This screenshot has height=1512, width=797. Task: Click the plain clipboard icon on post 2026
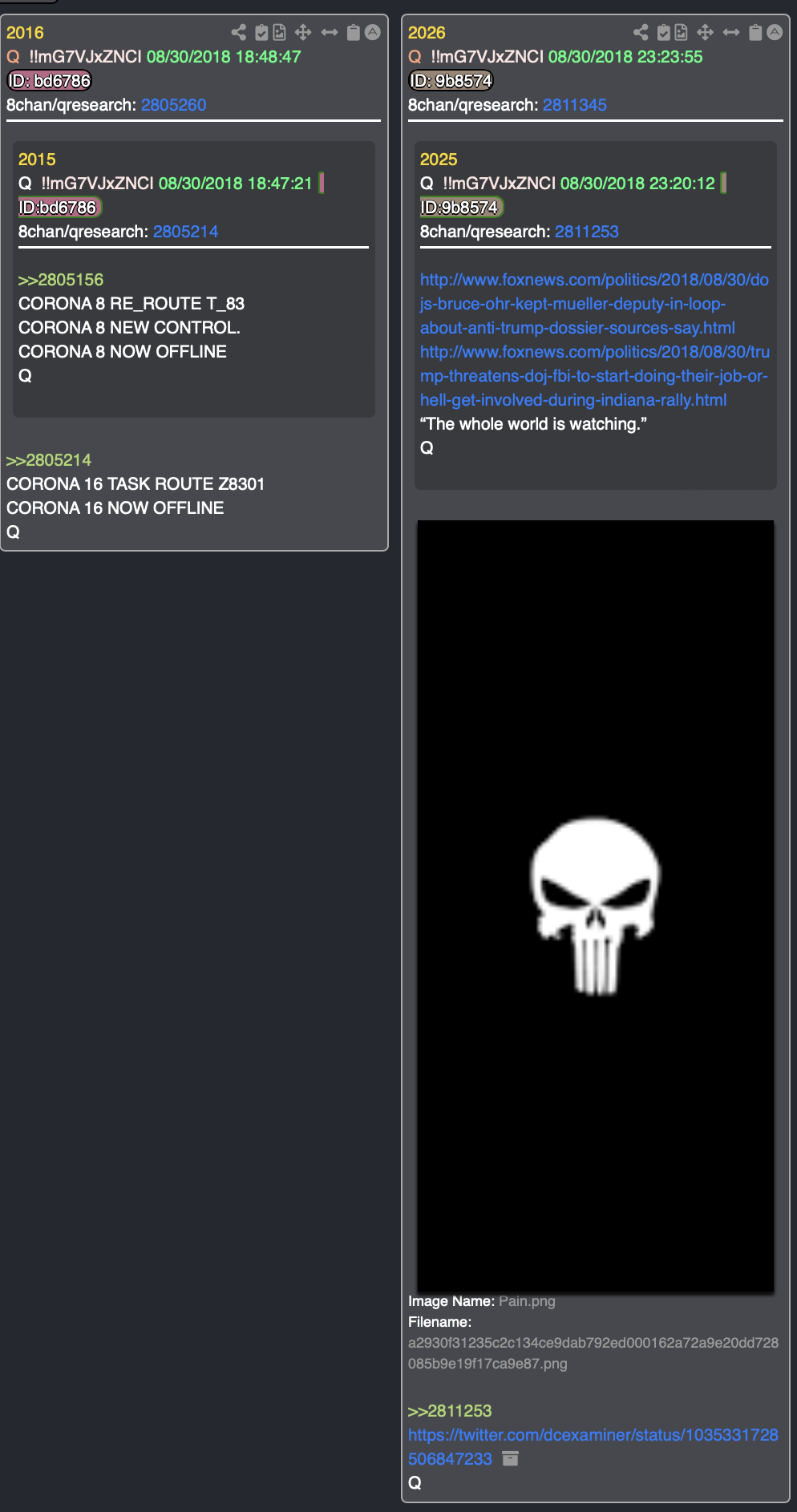pos(755,32)
